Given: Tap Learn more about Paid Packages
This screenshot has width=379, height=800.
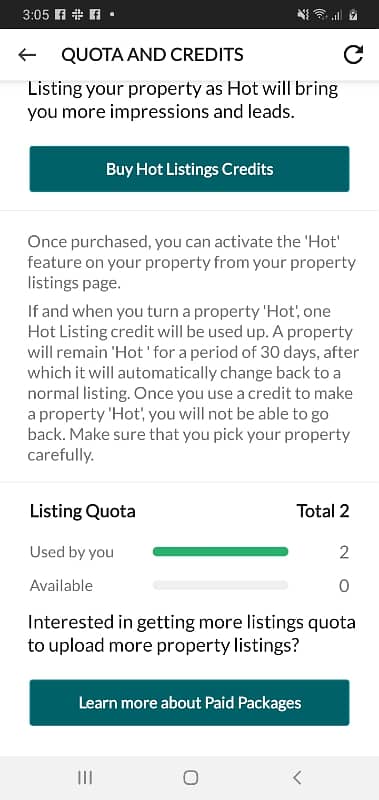Looking at the screenshot, I should (x=189, y=703).
